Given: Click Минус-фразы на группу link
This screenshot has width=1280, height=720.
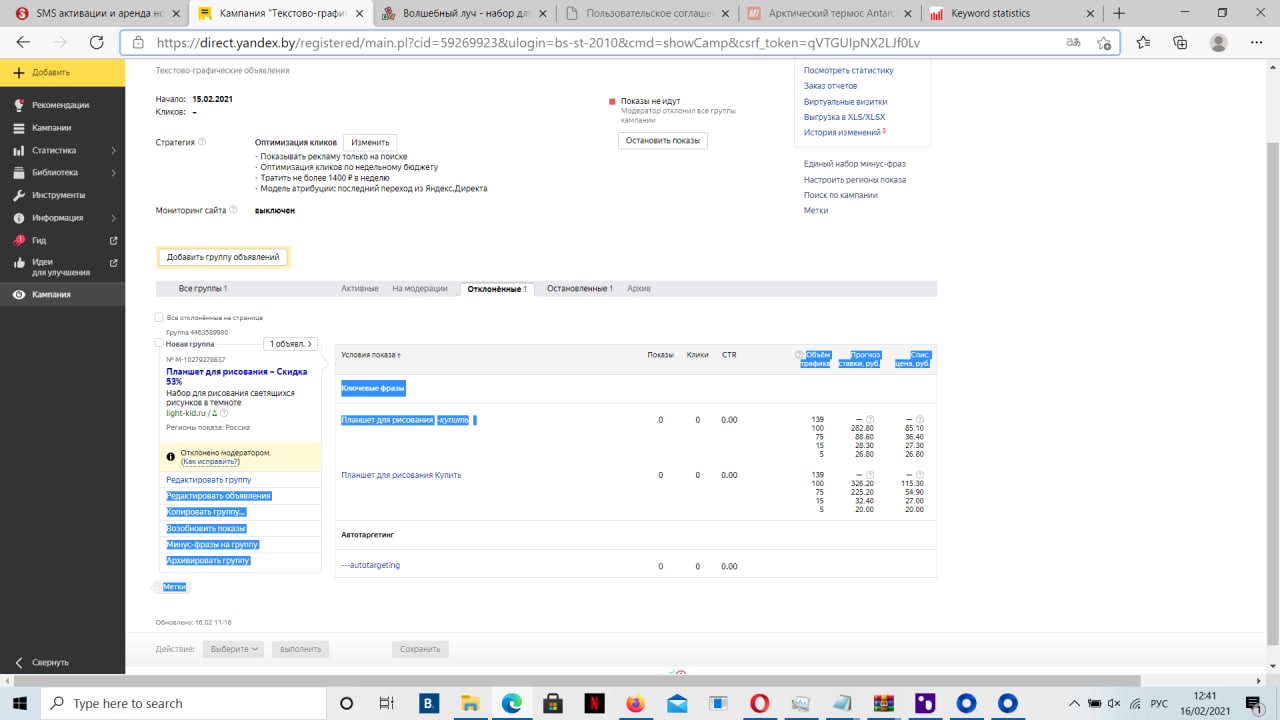Looking at the screenshot, I should [213, 544].
